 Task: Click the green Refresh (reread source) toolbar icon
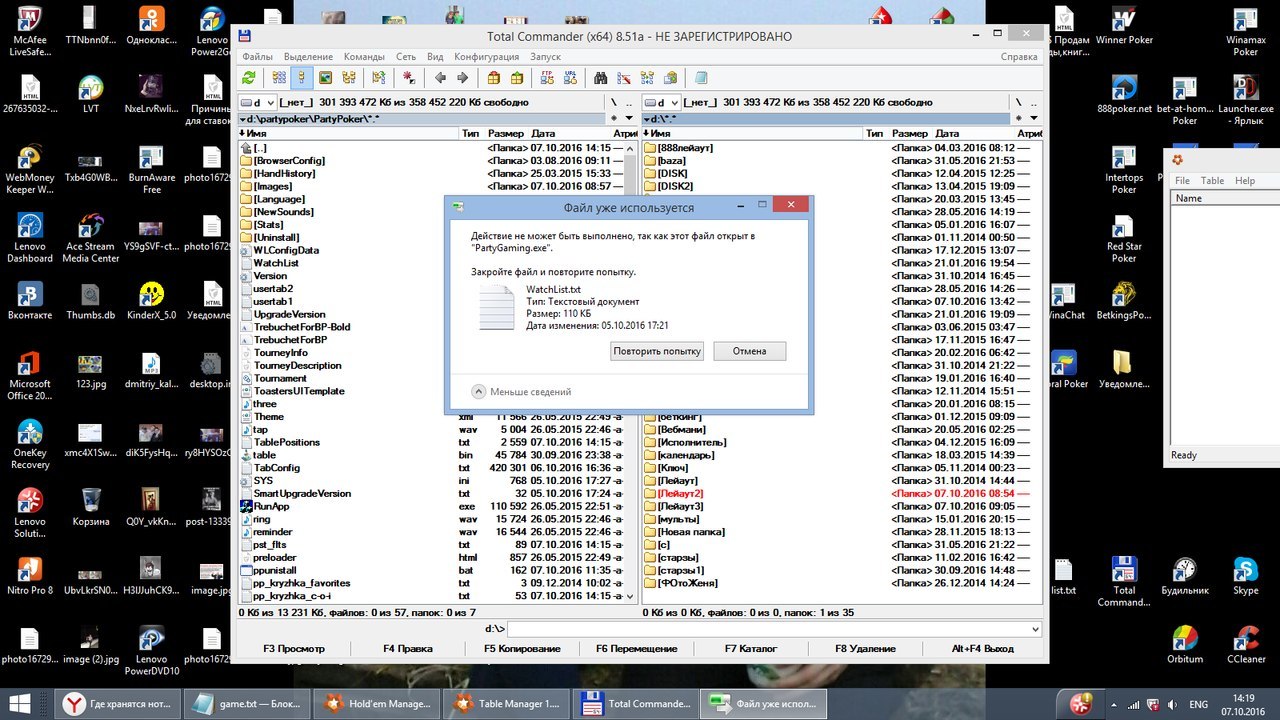pyautogui.click(x=249, y=78)
